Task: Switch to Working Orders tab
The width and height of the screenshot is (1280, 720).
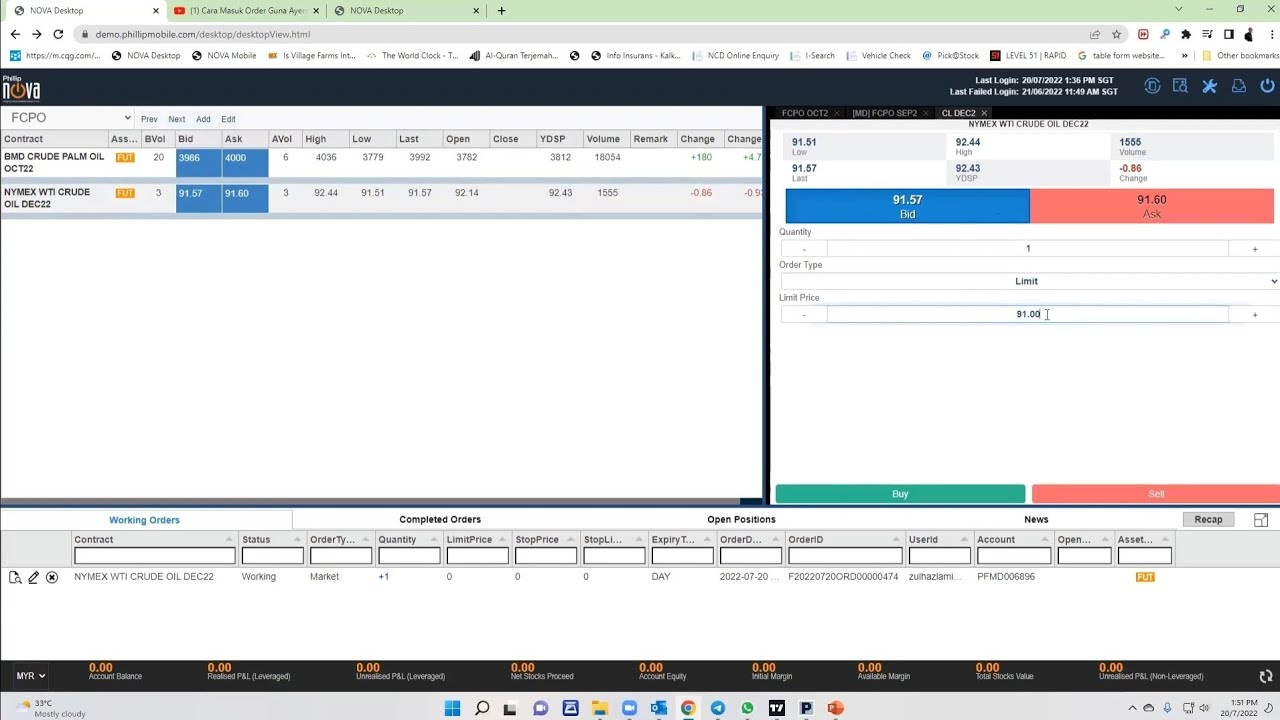Action: [144, 520]
